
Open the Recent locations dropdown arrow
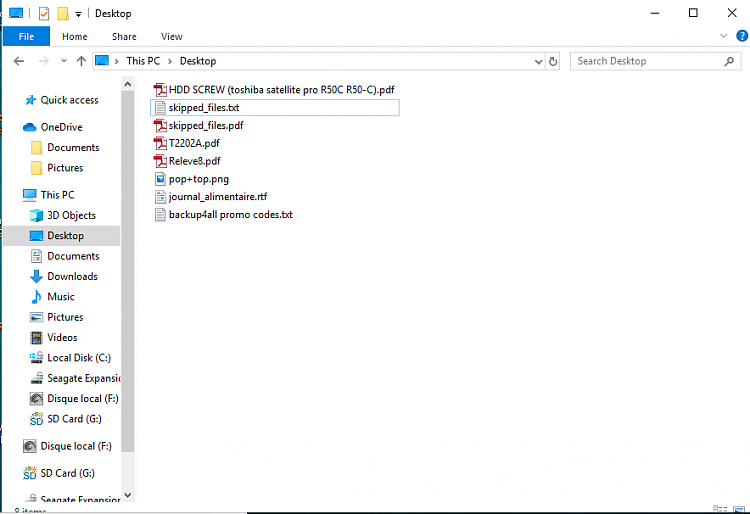[x=64, y=61]
